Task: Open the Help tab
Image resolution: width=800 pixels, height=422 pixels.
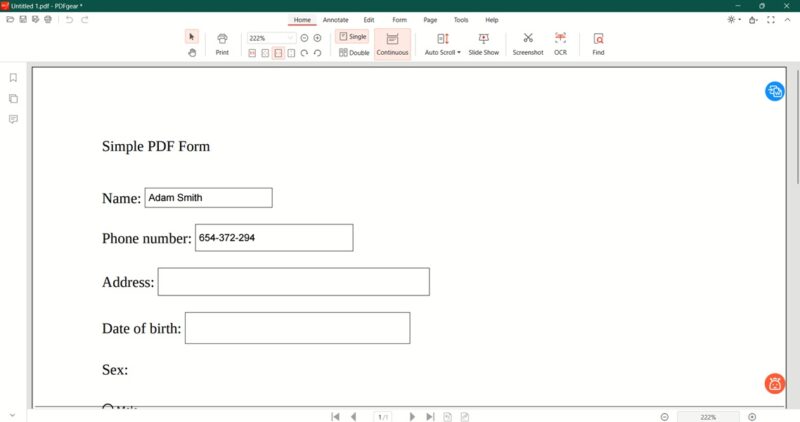Action: coord(492,20)
